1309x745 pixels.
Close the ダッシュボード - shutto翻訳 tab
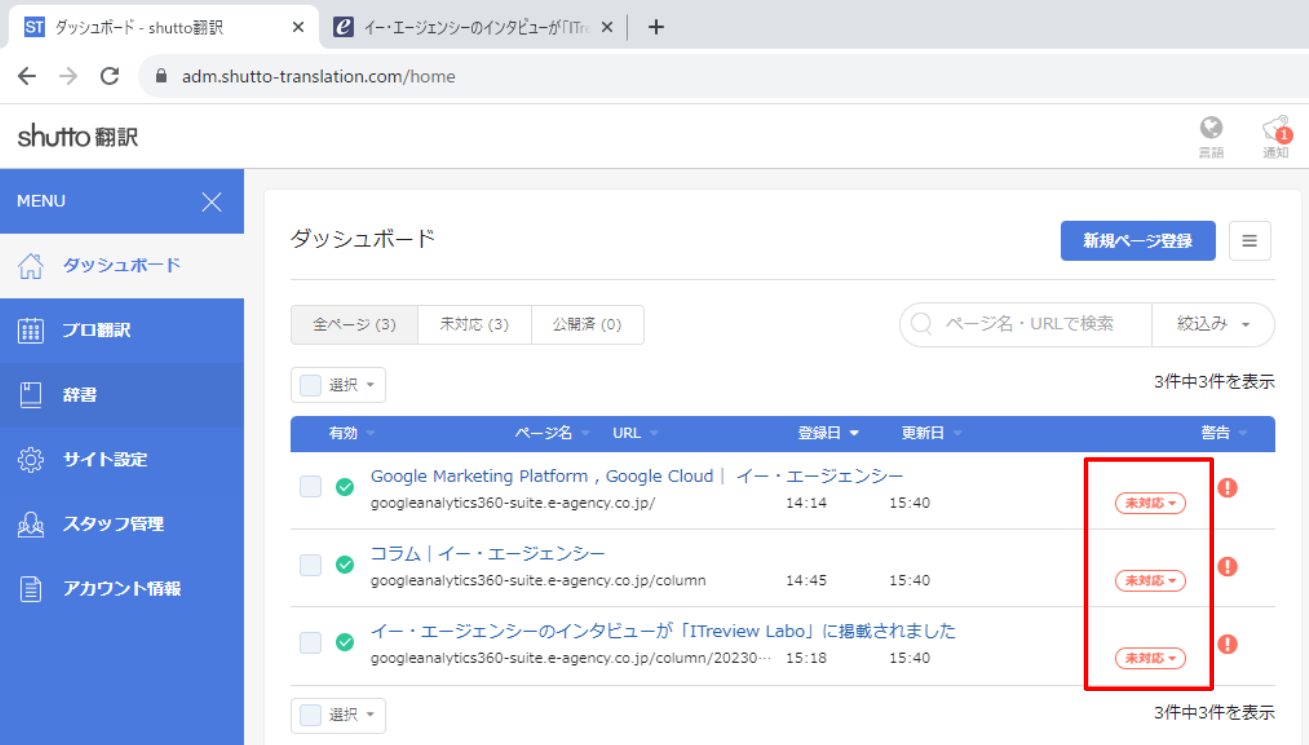pos(298,28)
